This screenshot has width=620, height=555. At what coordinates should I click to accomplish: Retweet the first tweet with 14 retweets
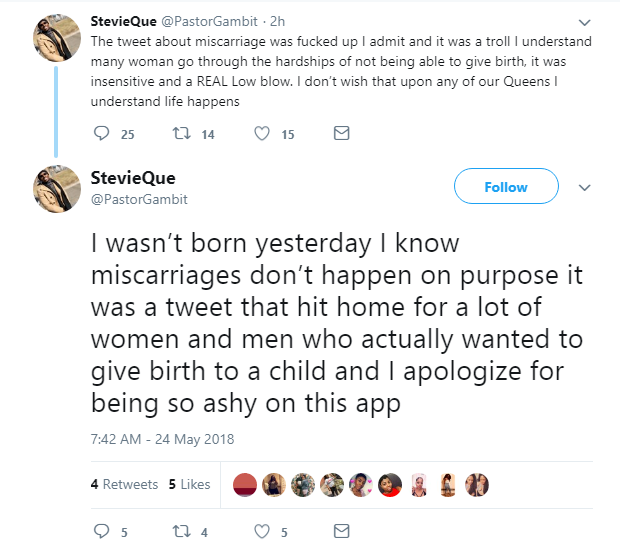coord(182,134)
